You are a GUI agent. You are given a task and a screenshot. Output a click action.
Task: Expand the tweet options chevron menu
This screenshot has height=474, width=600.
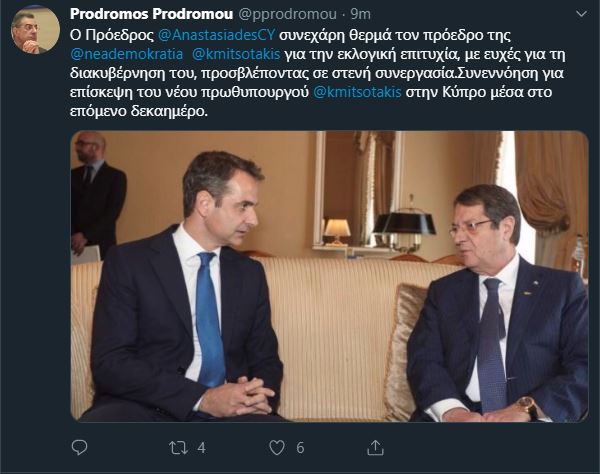[581, 14]
